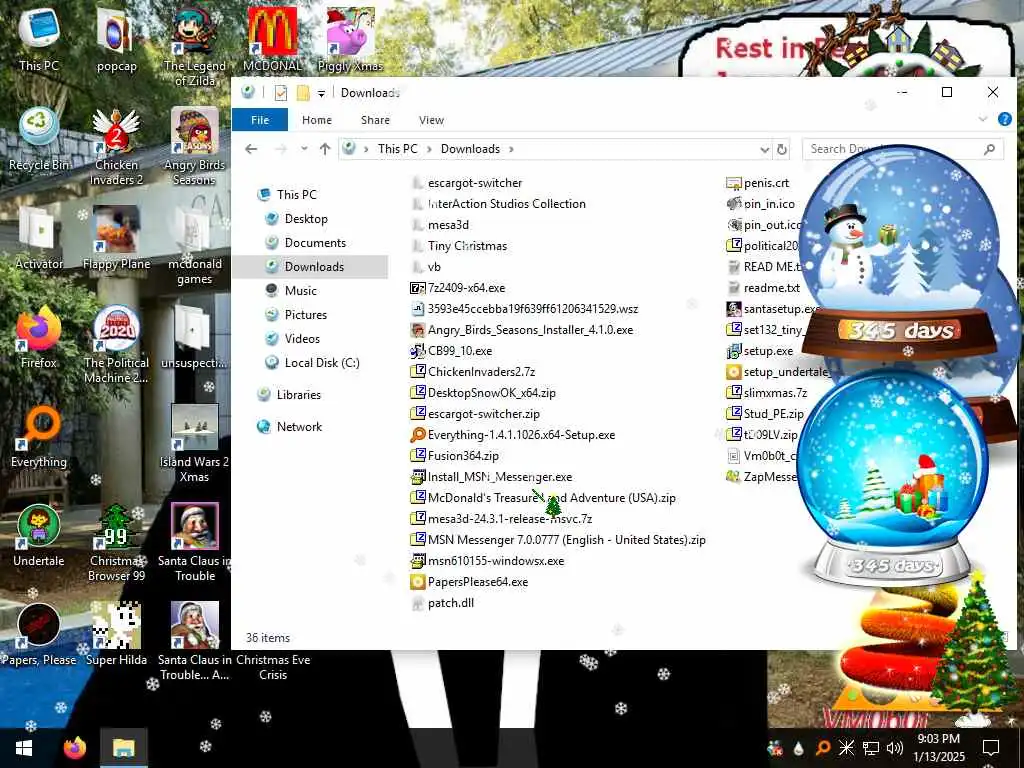Open the MCDONAL desktop icon
This screenshot has width=1024, height=768.
click(272, 39)
